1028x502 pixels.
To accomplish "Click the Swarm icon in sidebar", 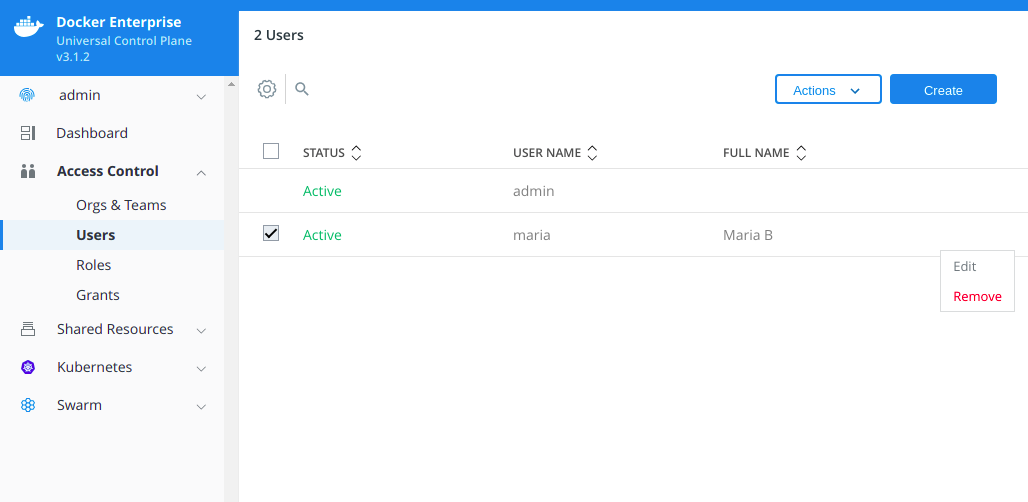I will tap(28, 405).
